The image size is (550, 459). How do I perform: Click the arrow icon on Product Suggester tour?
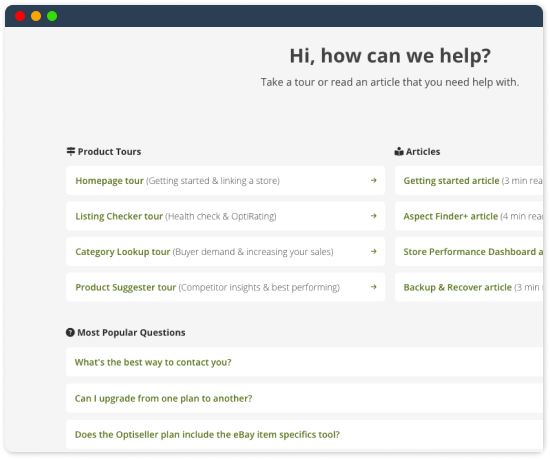pos(374,287)
